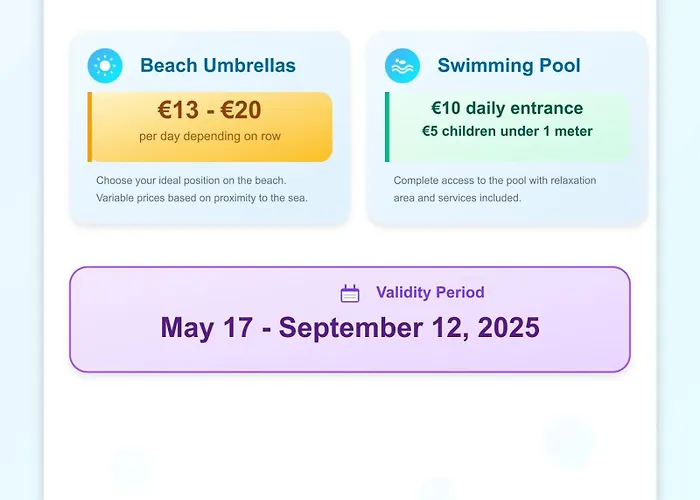Image resolution: width=700 pixels, height=500 pixels.
Task: Select the Swimming Pool heading
Action: tap(509, 66)
